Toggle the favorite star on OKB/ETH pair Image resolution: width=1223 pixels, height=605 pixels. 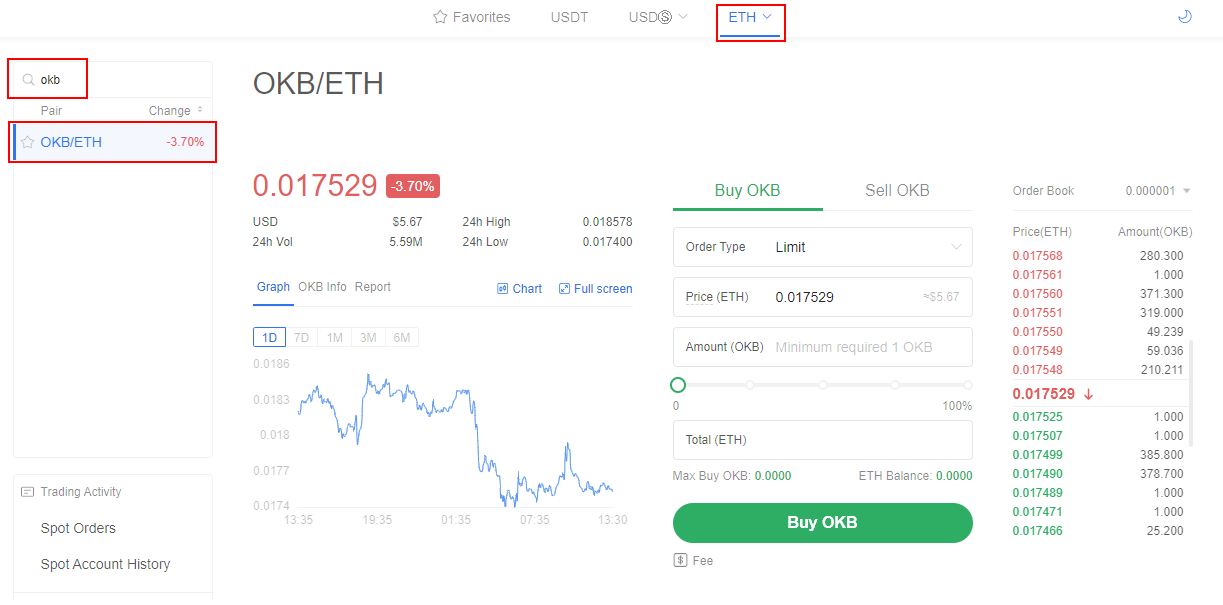pyautogui.click(x=26, y=142)
